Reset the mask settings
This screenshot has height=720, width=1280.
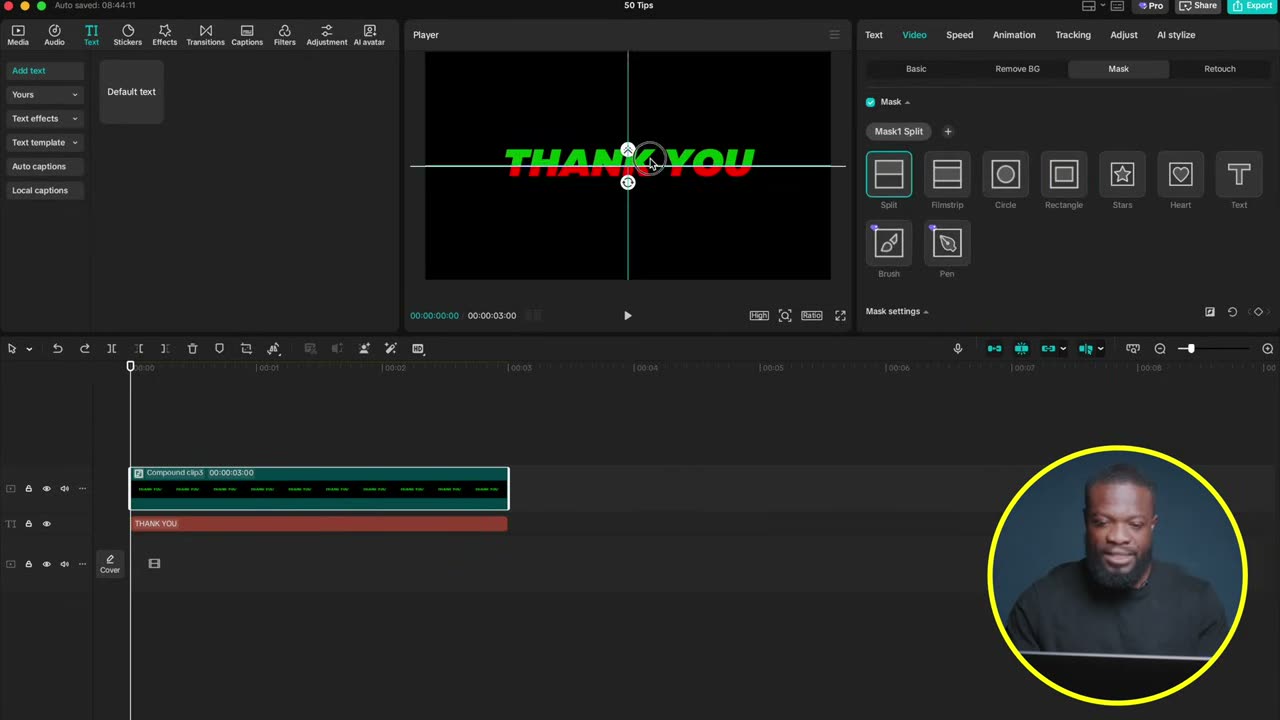(x=1232, y=312)
